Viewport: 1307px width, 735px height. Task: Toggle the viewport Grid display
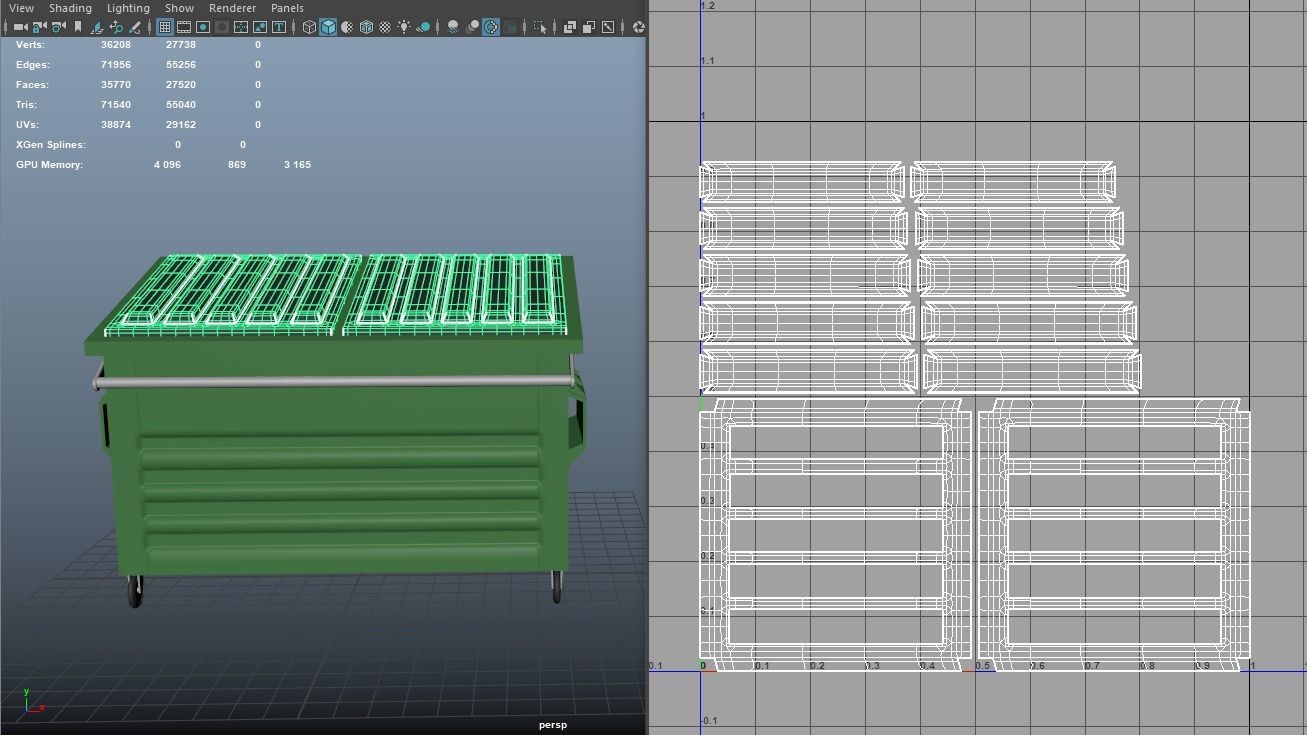pyautogui.click(x=165, y=27)
